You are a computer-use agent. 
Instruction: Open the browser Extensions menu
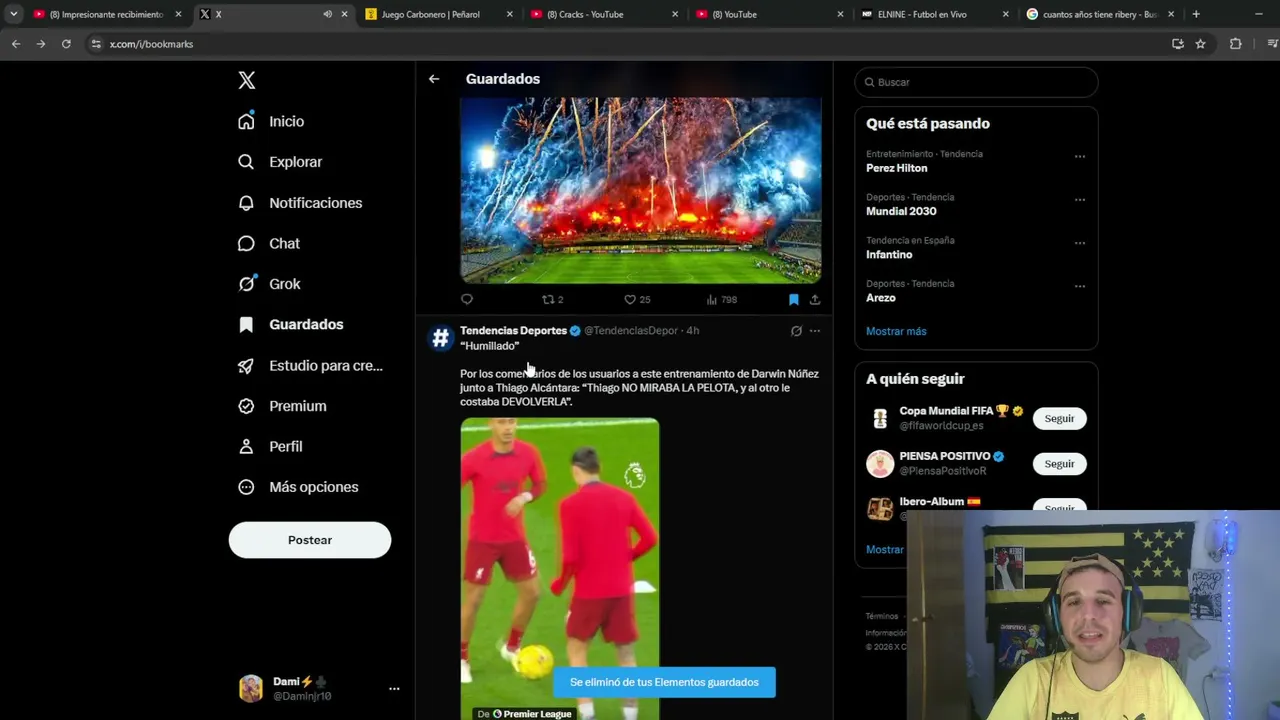(x=1236, y=44)
